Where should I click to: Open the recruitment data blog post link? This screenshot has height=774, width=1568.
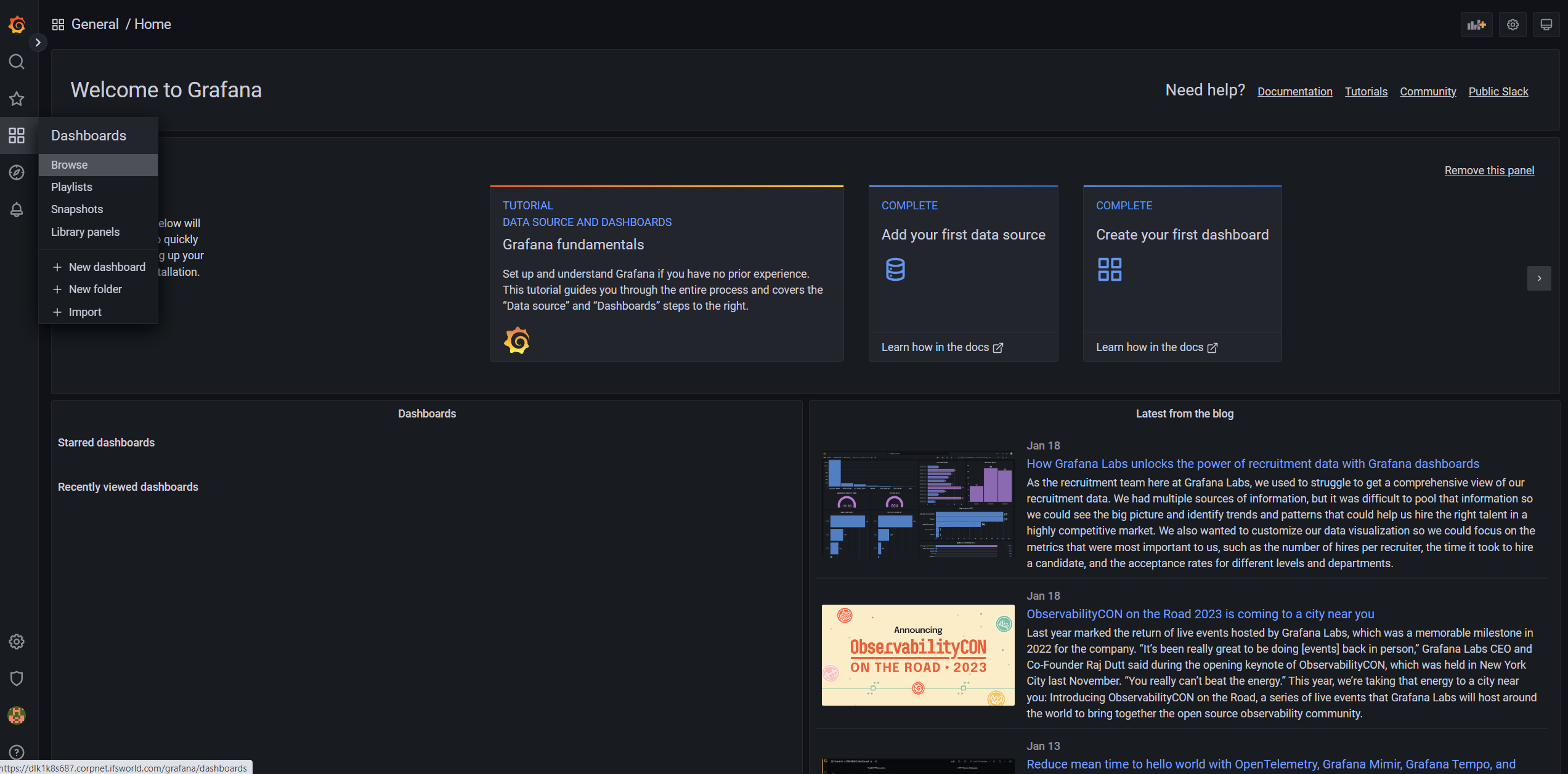pyautogui.click(x=1253, y=464)
